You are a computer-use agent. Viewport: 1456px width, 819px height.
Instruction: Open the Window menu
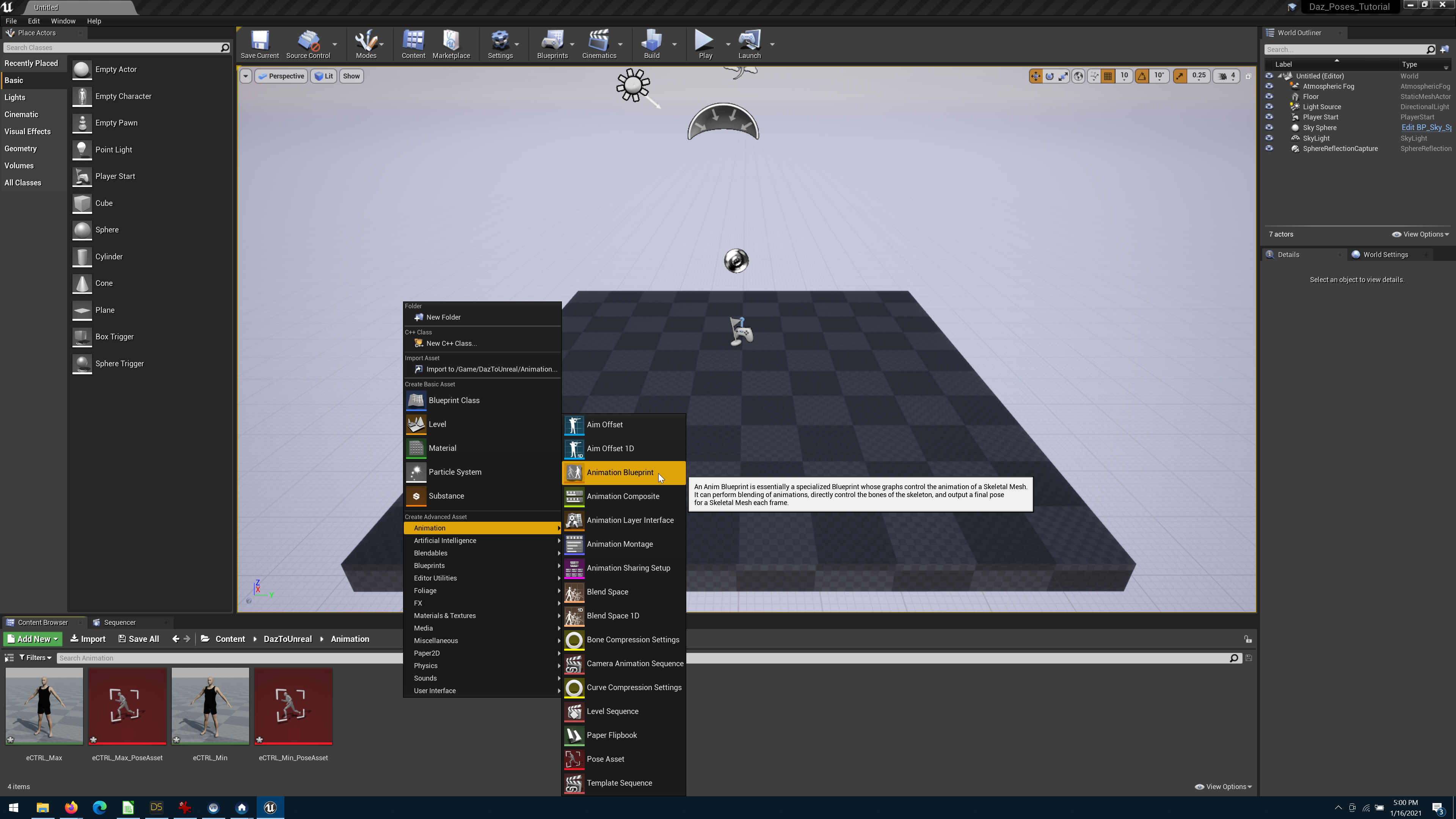(63, 21)
